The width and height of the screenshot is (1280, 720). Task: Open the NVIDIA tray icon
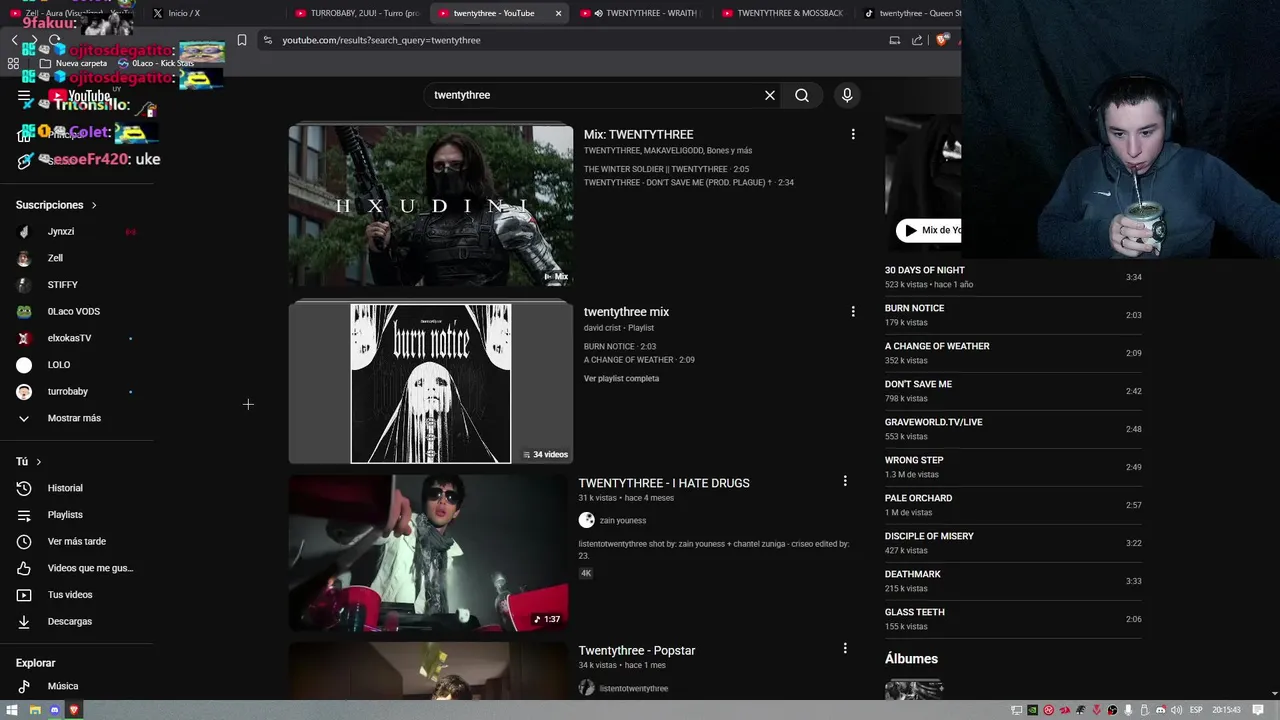coord(1033,710)
